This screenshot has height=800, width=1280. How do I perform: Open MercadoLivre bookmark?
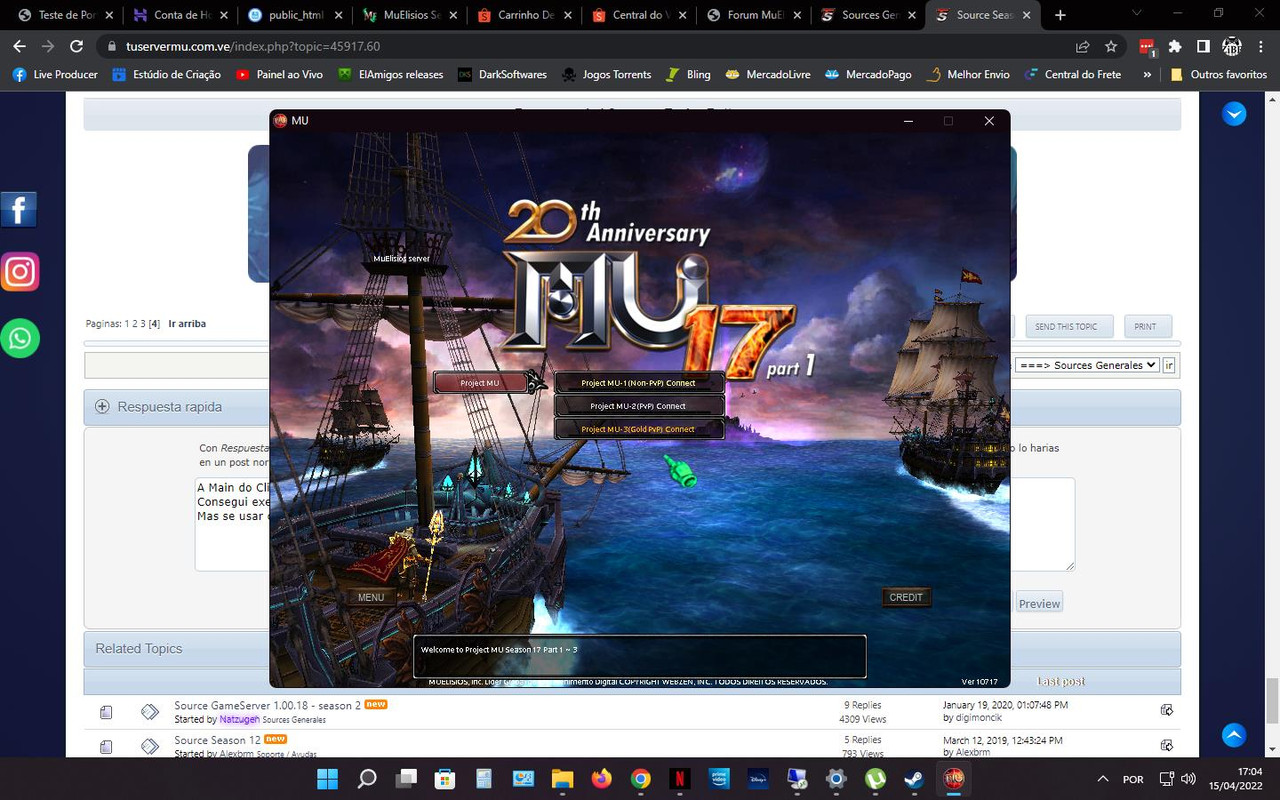768,74
